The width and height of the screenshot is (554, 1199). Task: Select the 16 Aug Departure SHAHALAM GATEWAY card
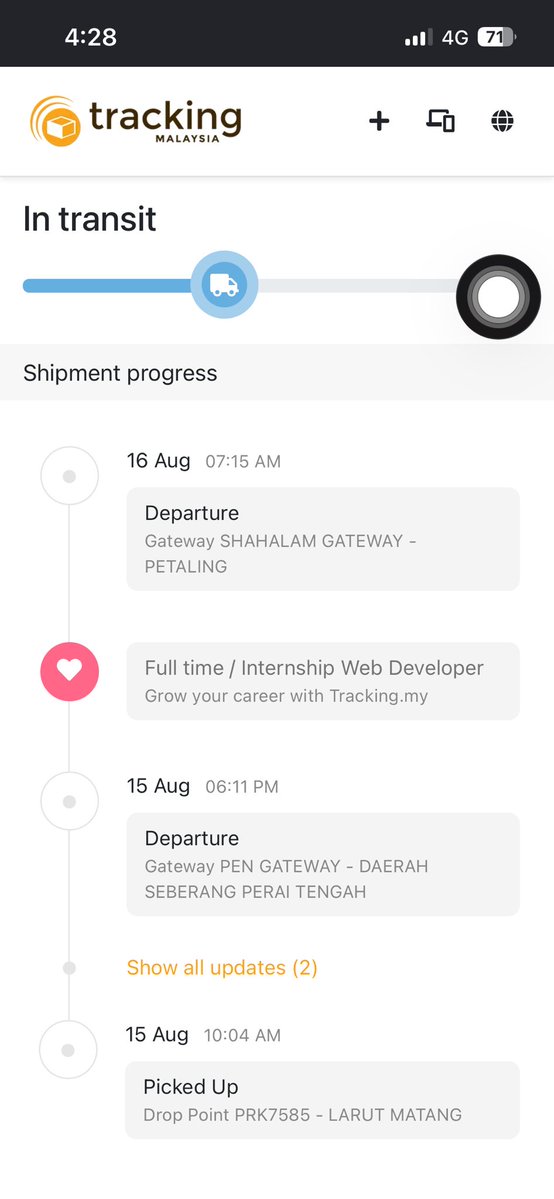pos(323,538)
